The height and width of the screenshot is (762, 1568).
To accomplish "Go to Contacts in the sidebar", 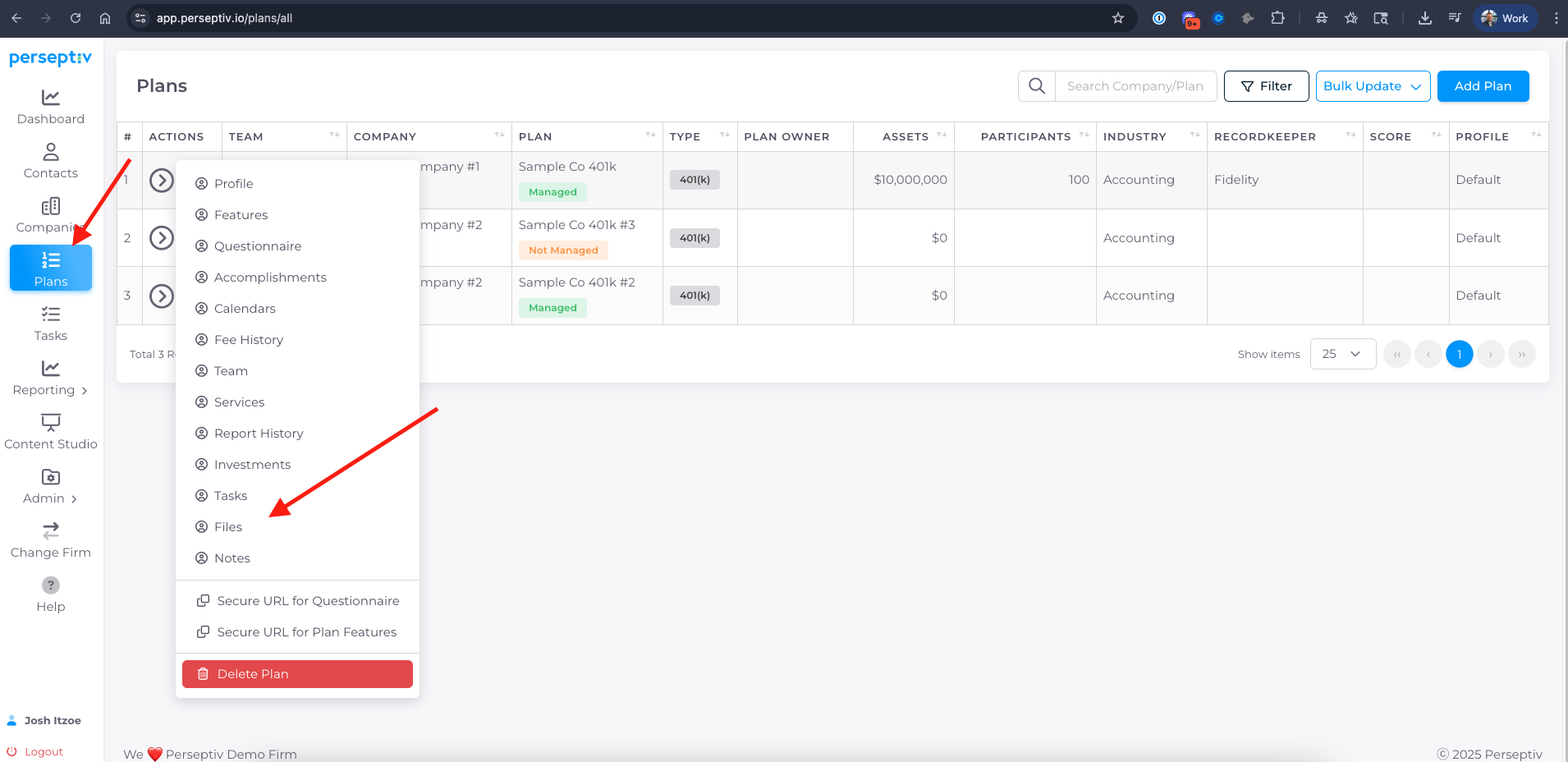I will (x=51, y=162).
